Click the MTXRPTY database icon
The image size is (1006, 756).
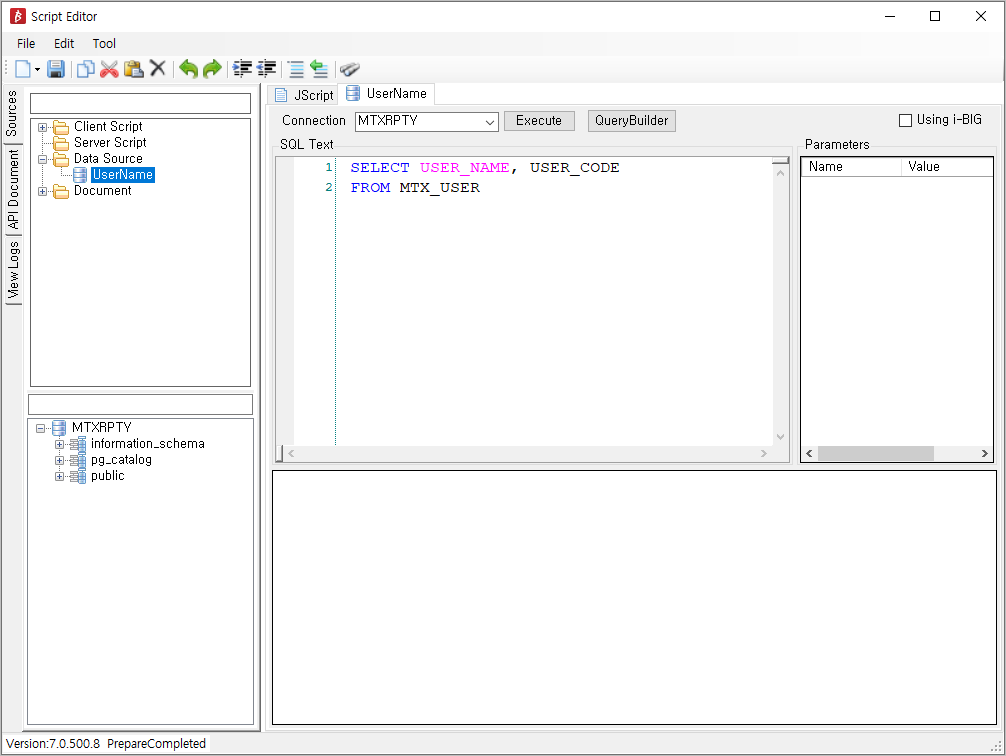(x=59, y=427)
